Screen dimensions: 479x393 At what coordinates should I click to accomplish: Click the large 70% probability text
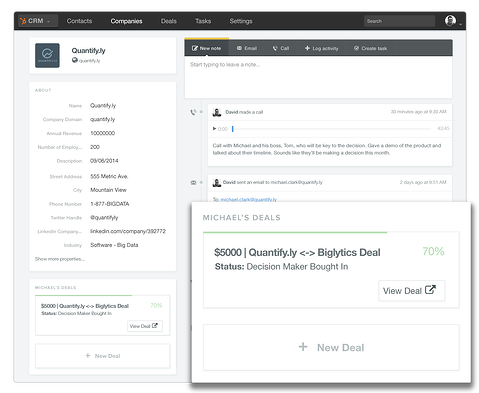point(433,251)
